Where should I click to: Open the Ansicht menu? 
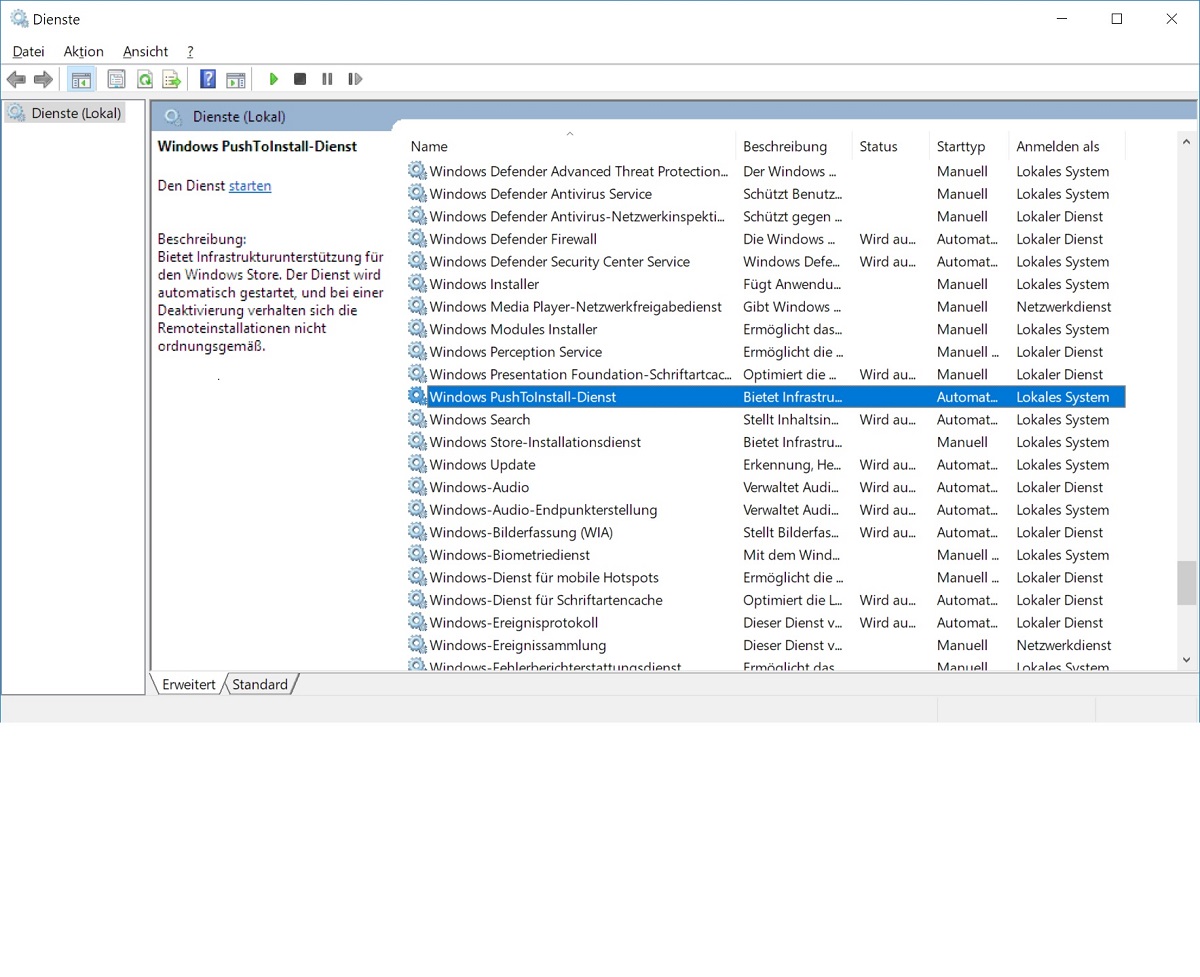(146, 51)
